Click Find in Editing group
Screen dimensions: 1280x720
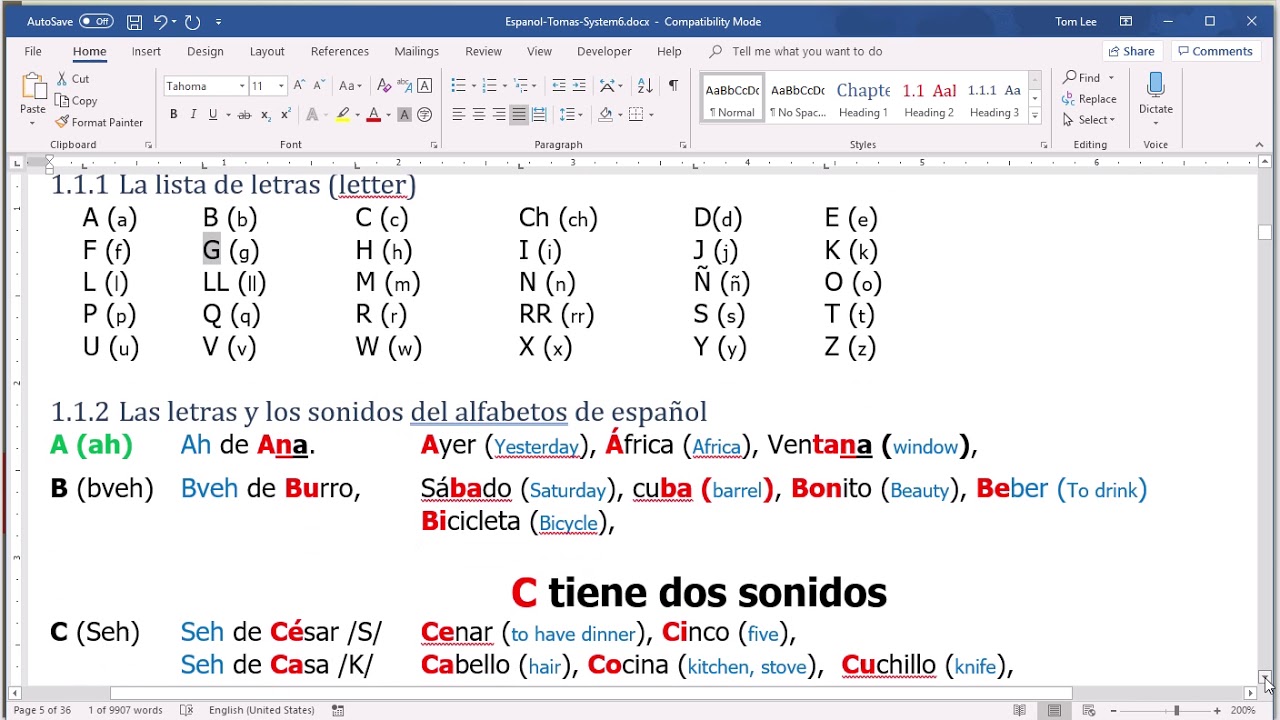pos(1081,78)
